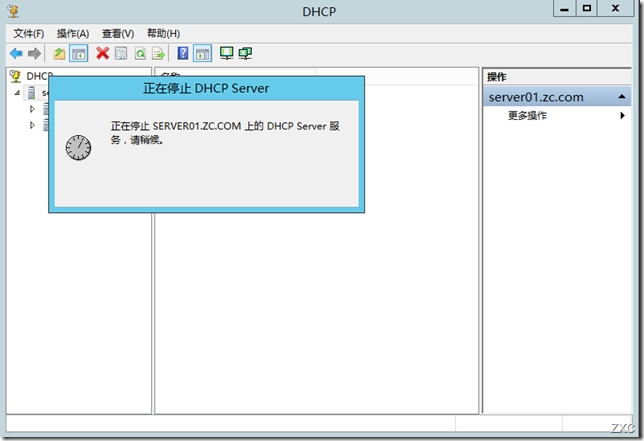Open the Properties toolbar icon
The width and height of the screenshot is (644, 441).
pyautogui.click(x=121, y=53)
